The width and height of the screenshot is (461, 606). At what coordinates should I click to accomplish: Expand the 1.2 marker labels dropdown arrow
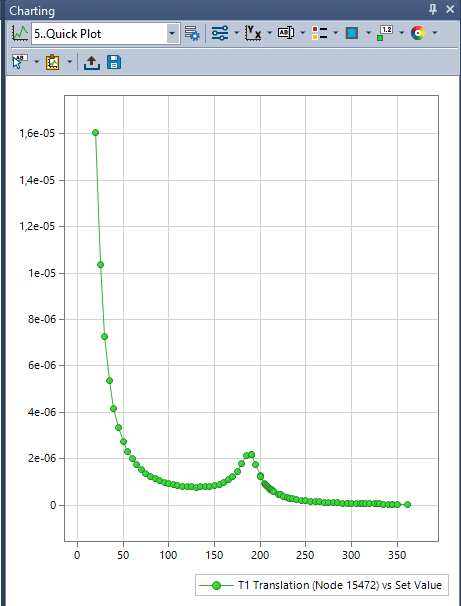(401, 33)
